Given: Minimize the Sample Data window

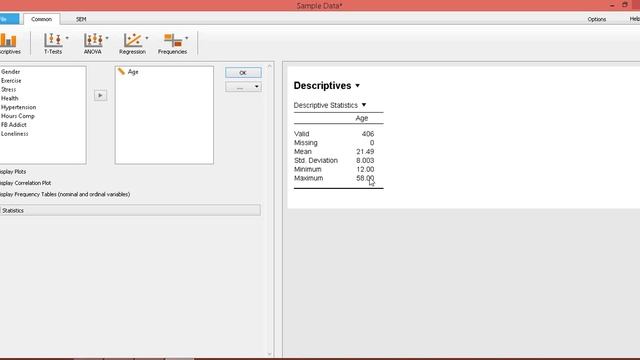Looking at the screenshot, I should pos(612,5).
